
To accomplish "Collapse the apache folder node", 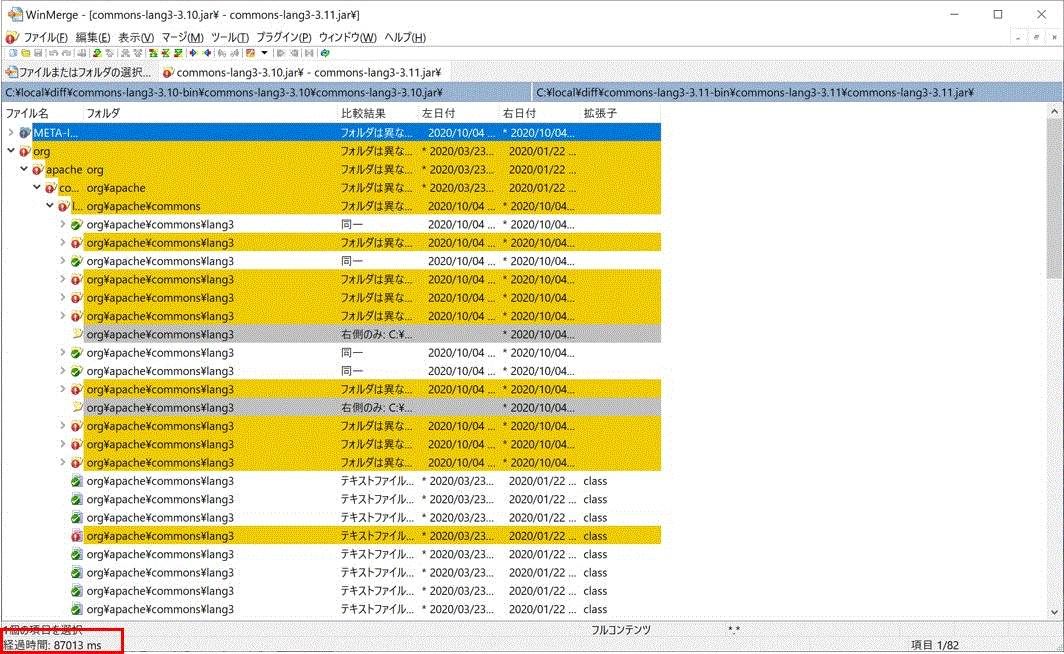I will click(x=24, y=169).
